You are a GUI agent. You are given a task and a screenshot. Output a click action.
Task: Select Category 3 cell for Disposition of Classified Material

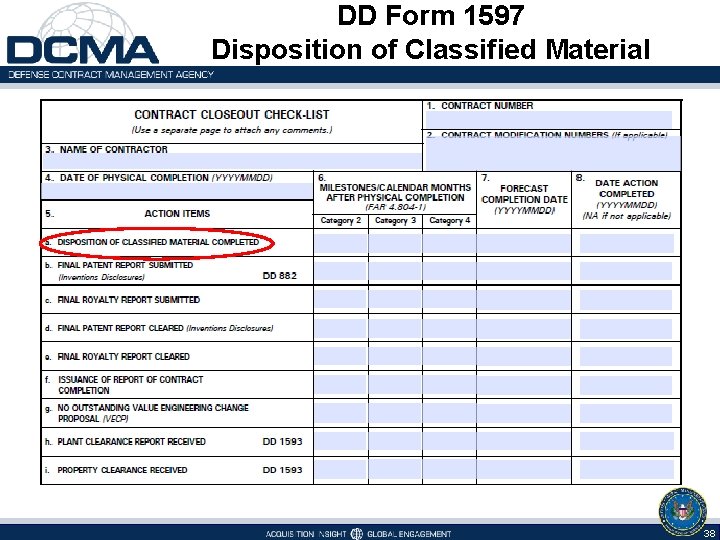point(395,243)
